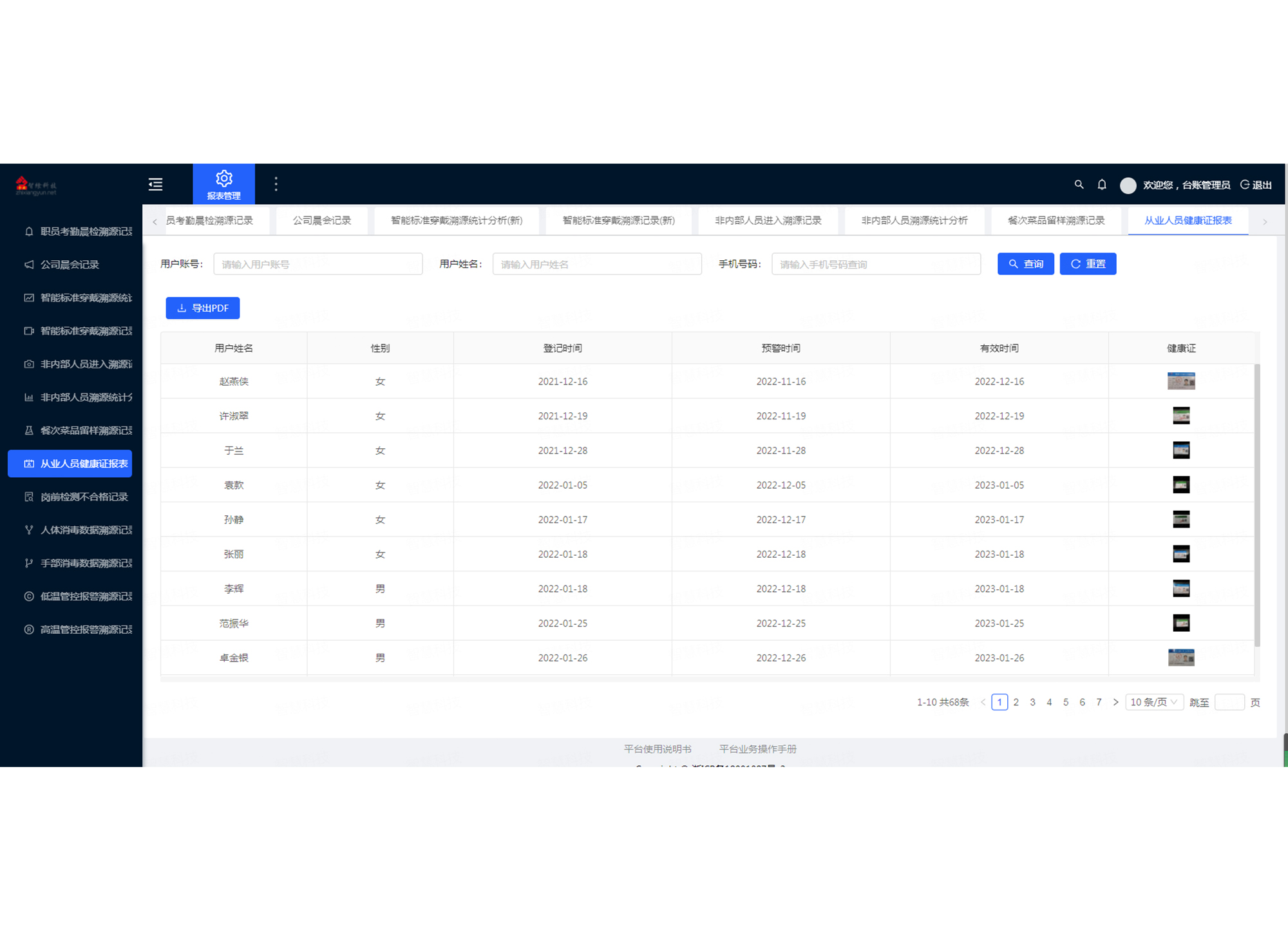The width and height of the screenshot is (1288, 930).
Task: Open 李辉's health certificate thumbnail
Action: tap(1181, 589)
